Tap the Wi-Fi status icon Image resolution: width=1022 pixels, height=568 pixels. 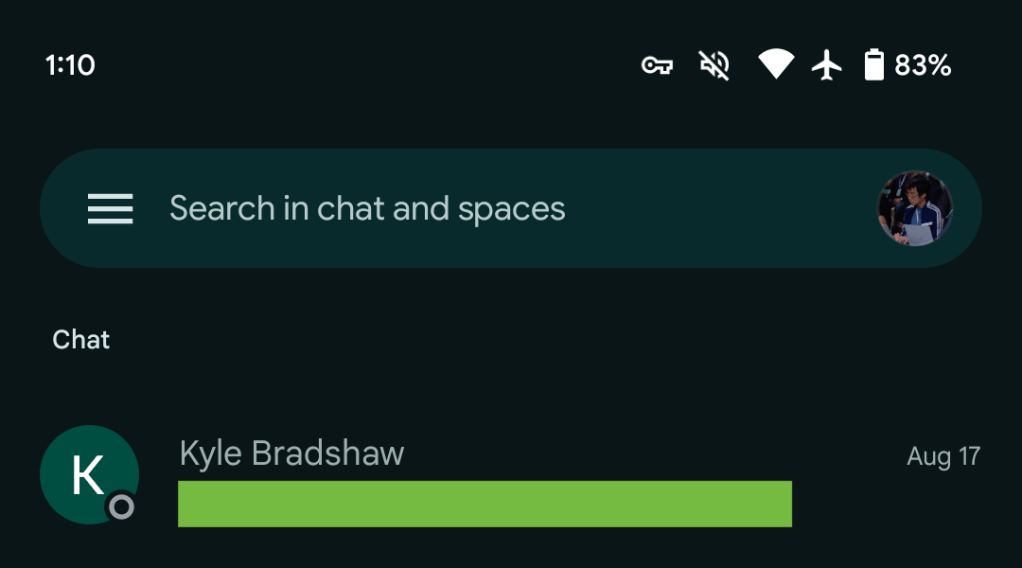tap(775, 66)
